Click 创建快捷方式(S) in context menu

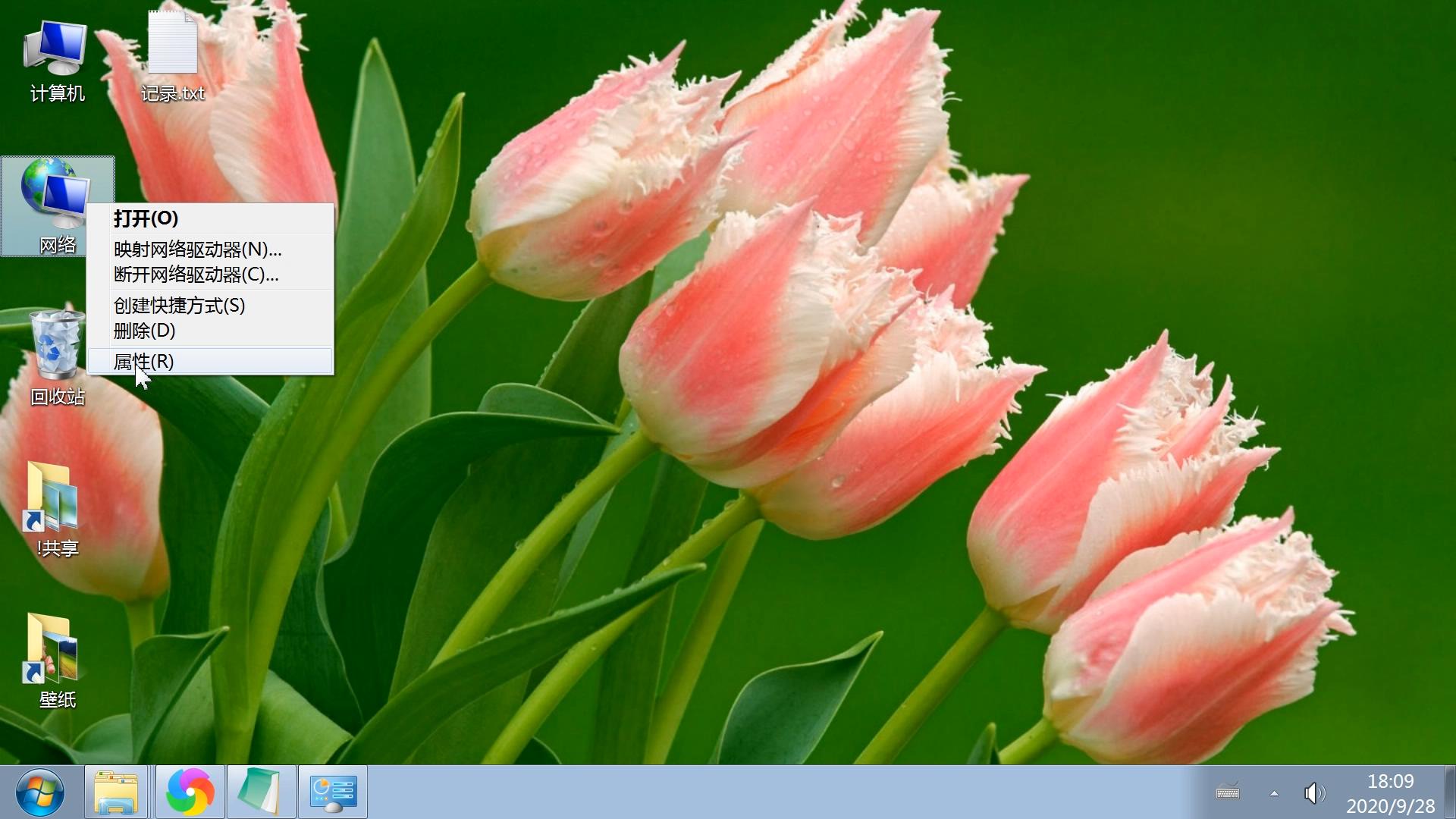click(x=179, y=306)
